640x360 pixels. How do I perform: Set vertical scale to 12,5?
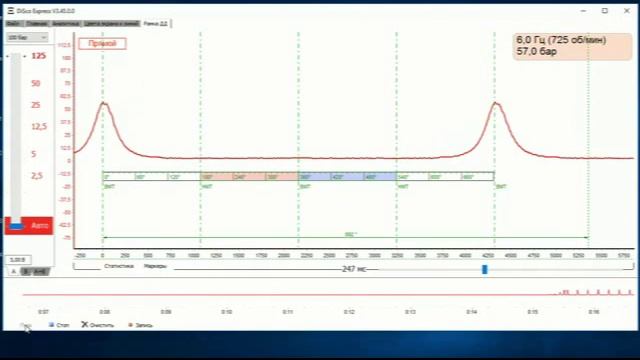[39, 127]
